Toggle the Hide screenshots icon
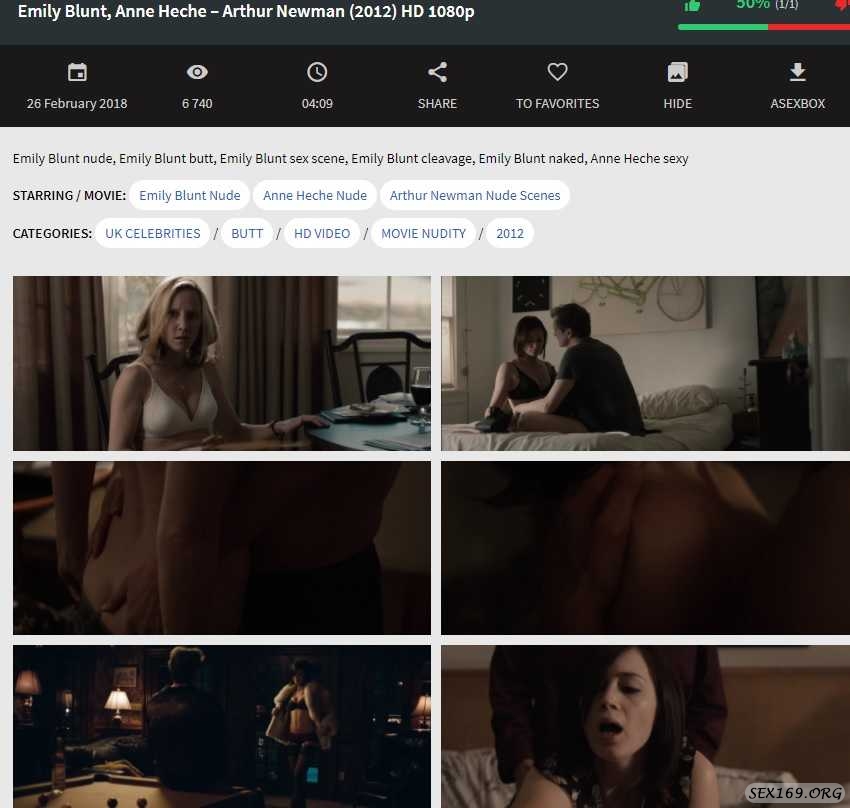Screen dimensions: 850x808 coord(677,72)
